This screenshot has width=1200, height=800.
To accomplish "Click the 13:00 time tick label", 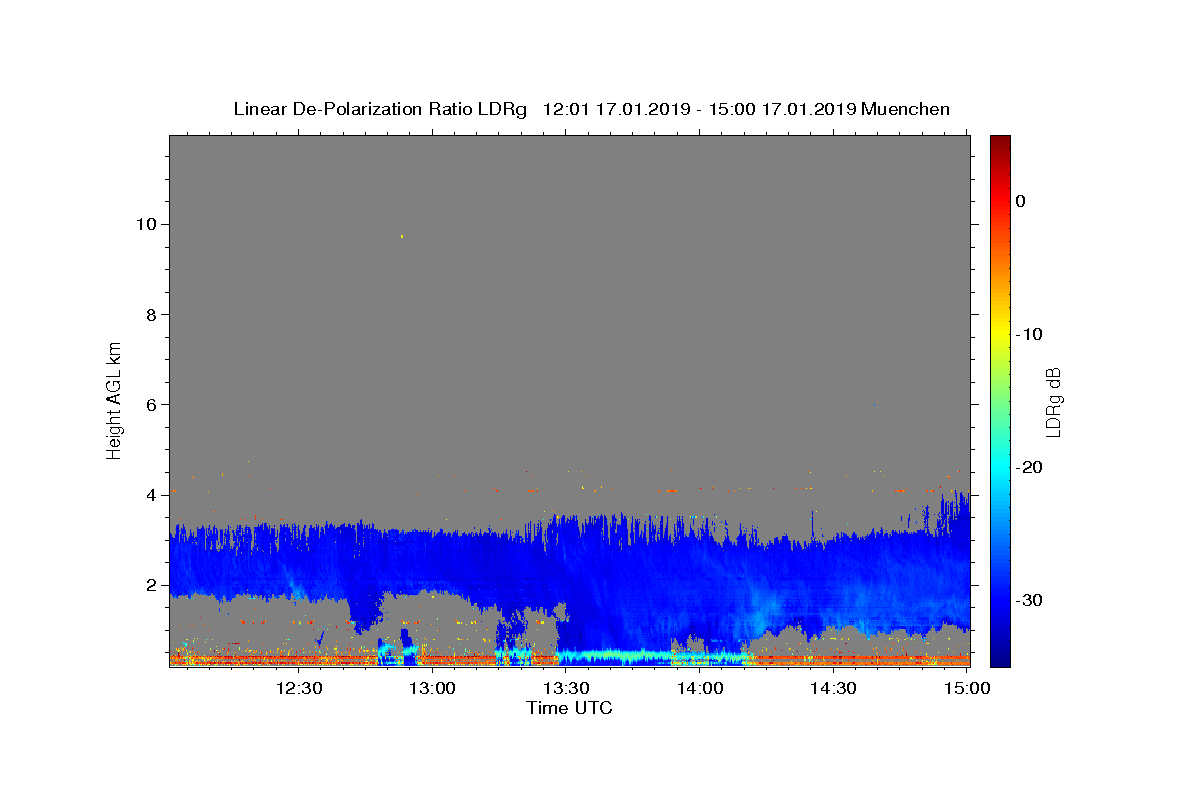I will [x=432, y=688].
